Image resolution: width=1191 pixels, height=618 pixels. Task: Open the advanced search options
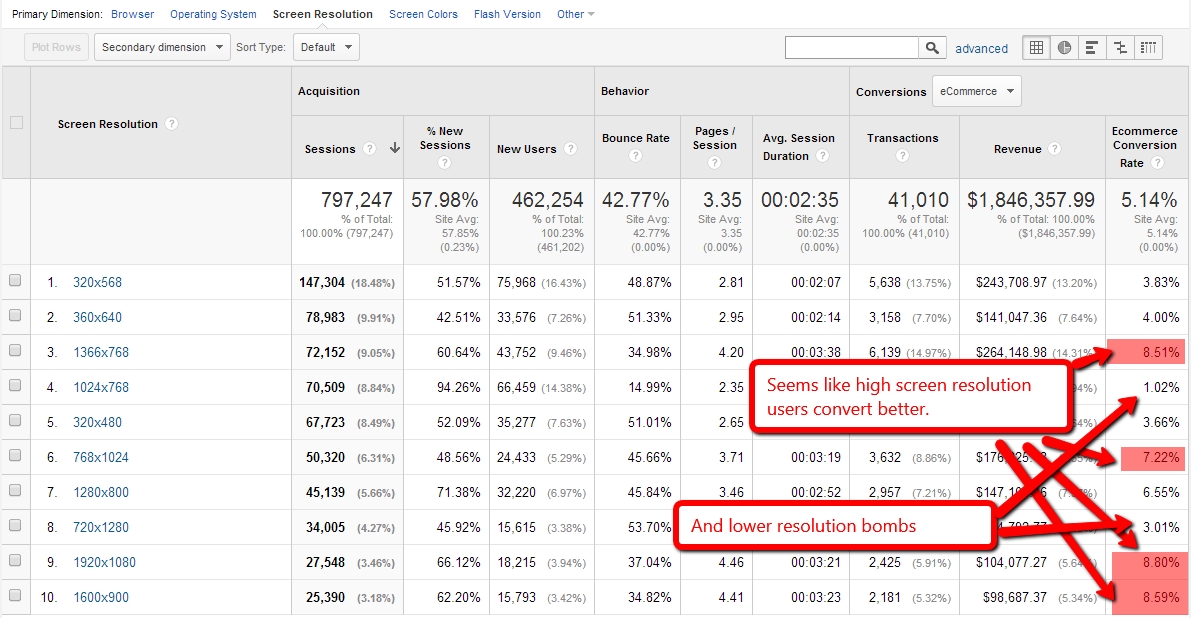click(982, 47)
